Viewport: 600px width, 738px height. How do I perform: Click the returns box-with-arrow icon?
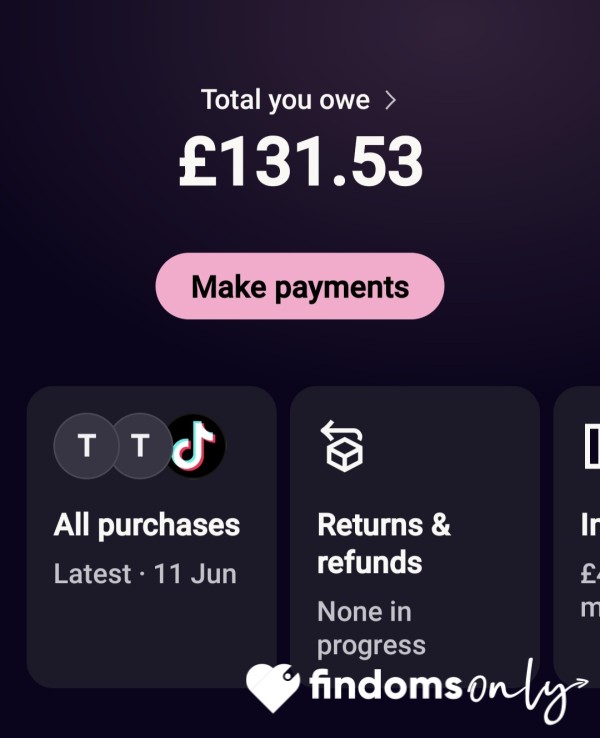tap(343, 446)
